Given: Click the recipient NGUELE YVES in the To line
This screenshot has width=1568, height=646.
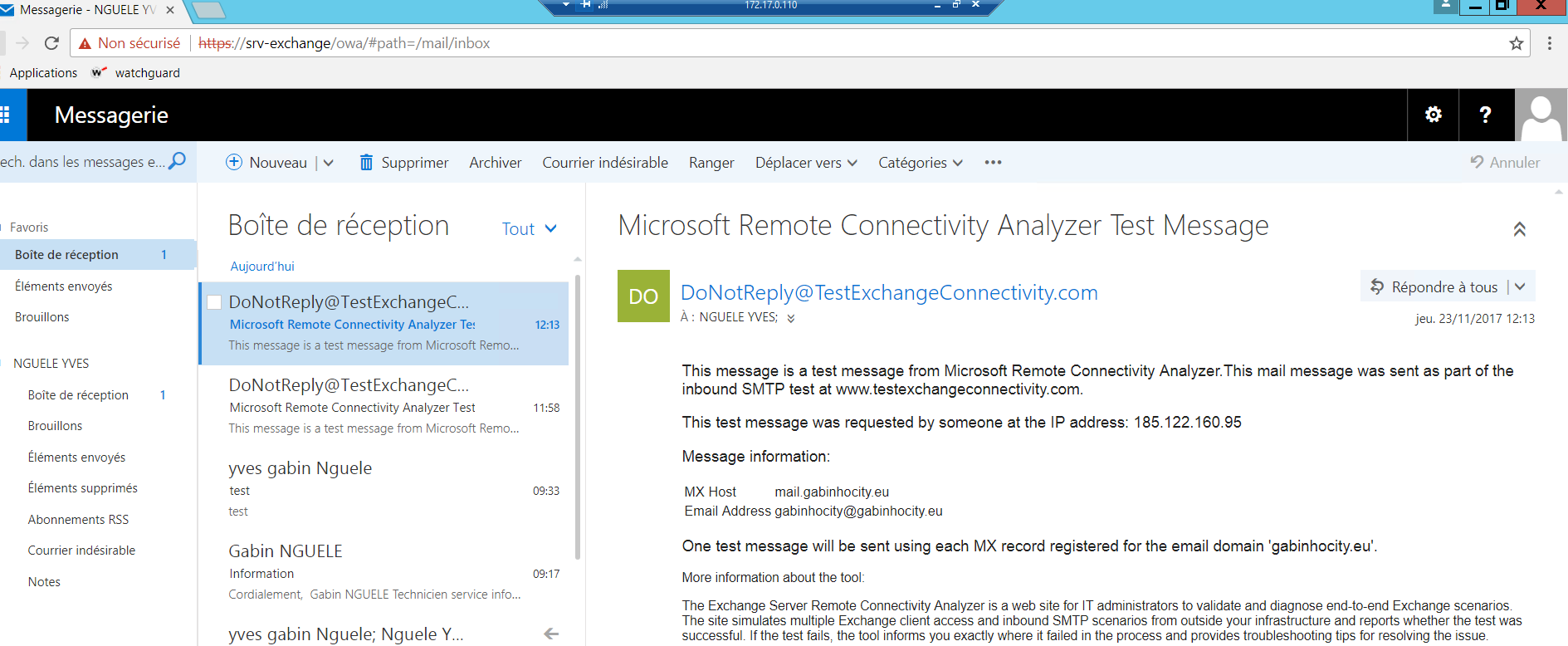Looking at the screenshot, I should click(x=738, y=317).
